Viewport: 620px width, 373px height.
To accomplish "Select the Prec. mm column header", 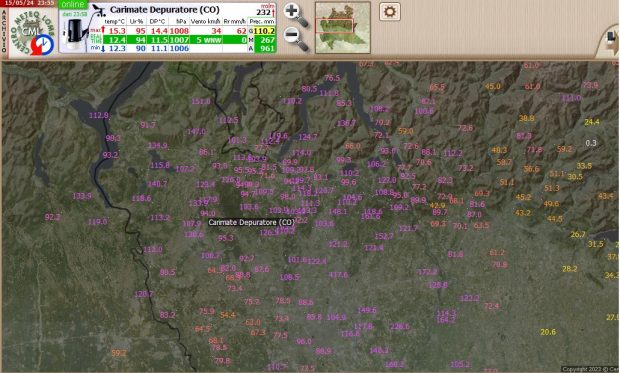I will point(262,21).
